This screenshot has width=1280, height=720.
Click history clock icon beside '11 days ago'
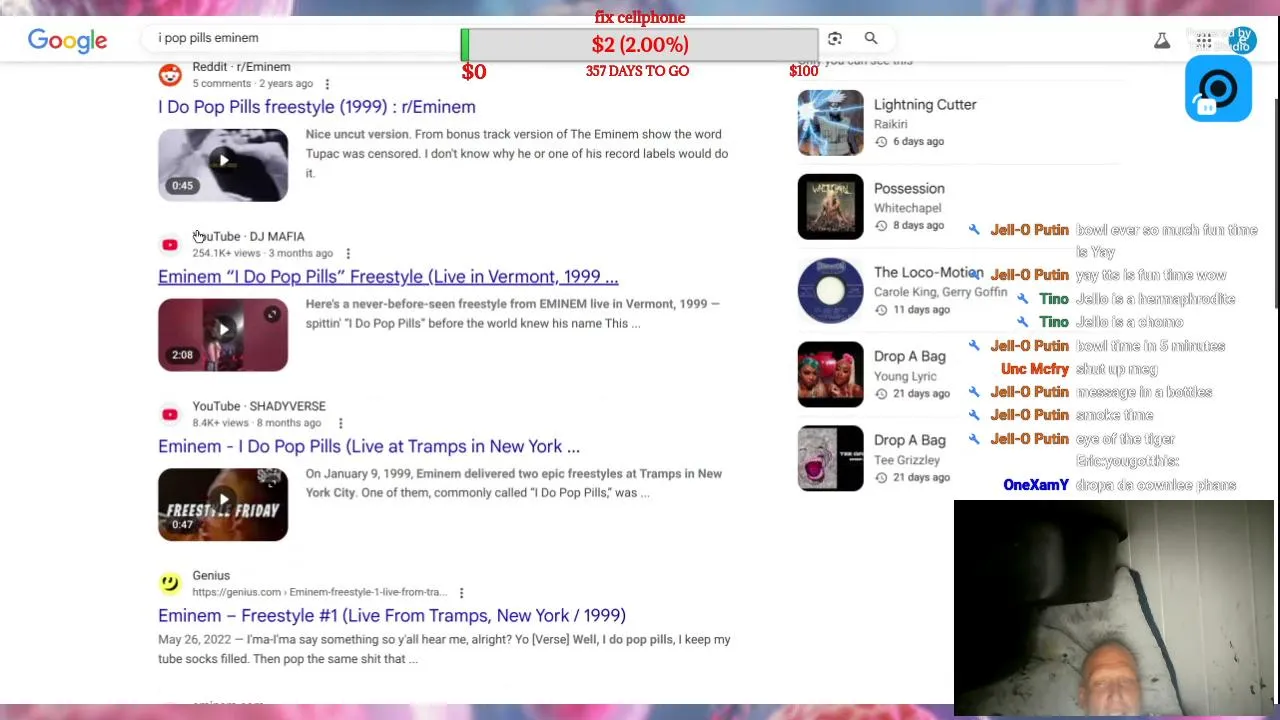(x=881, y=310)
